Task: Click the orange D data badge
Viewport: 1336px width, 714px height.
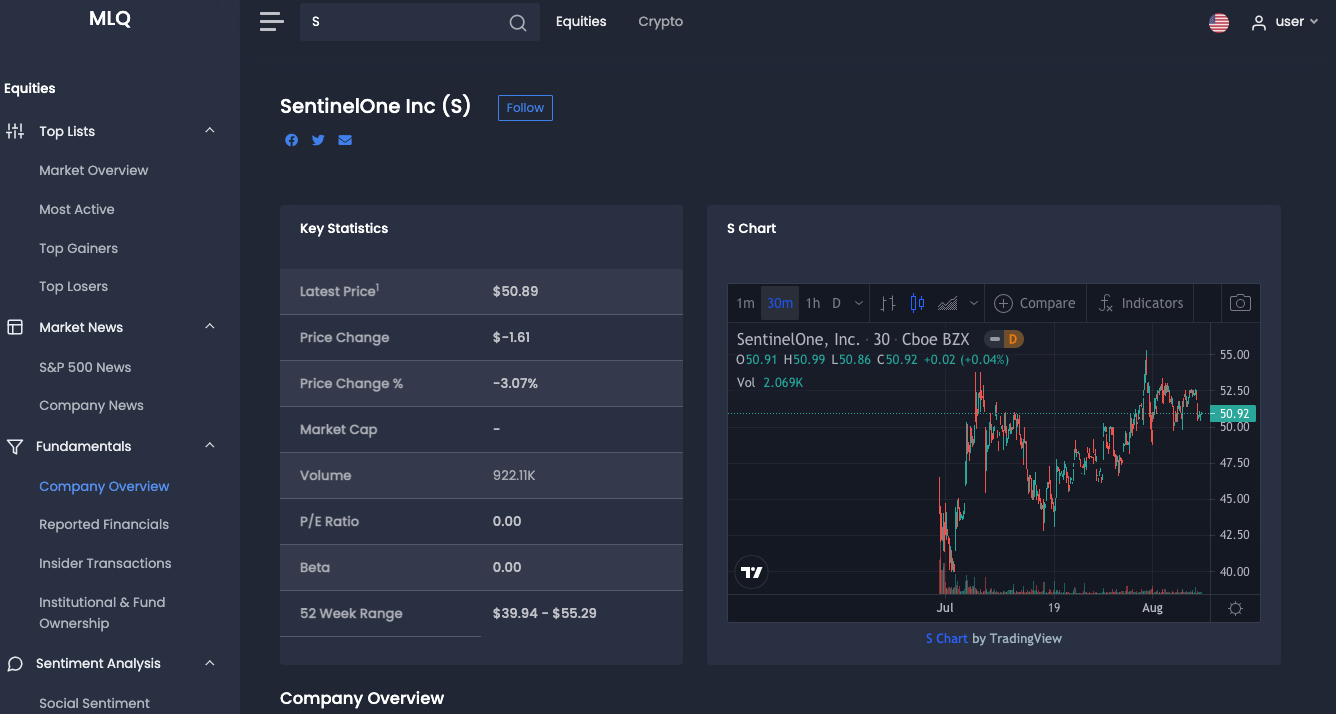Action: click(1013, 339)
